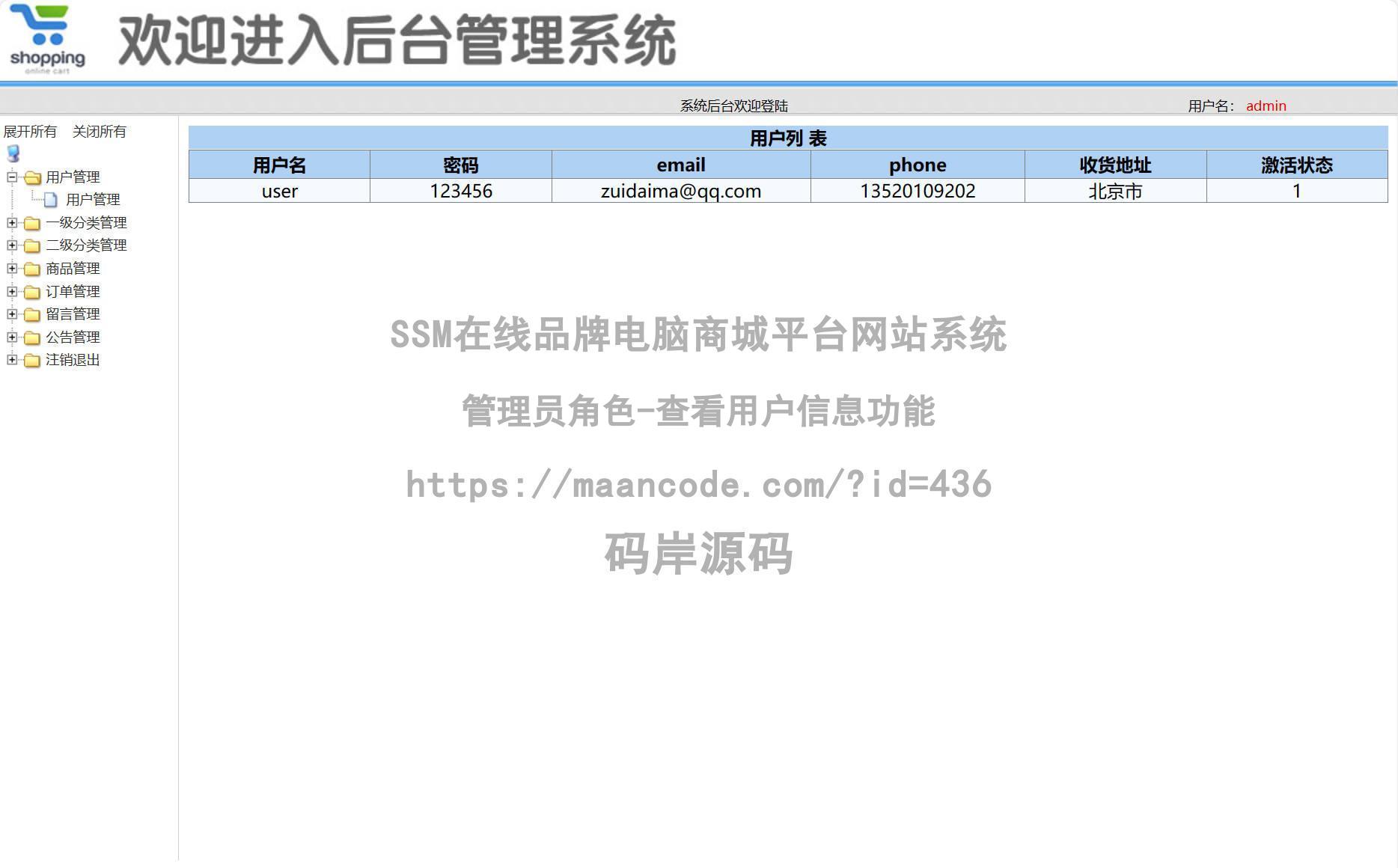The width and height of the screenshot is (1398, 868).
Task: Click folder icon next to 商品管理
Action: pyautogui.click(x=31, y=269)
